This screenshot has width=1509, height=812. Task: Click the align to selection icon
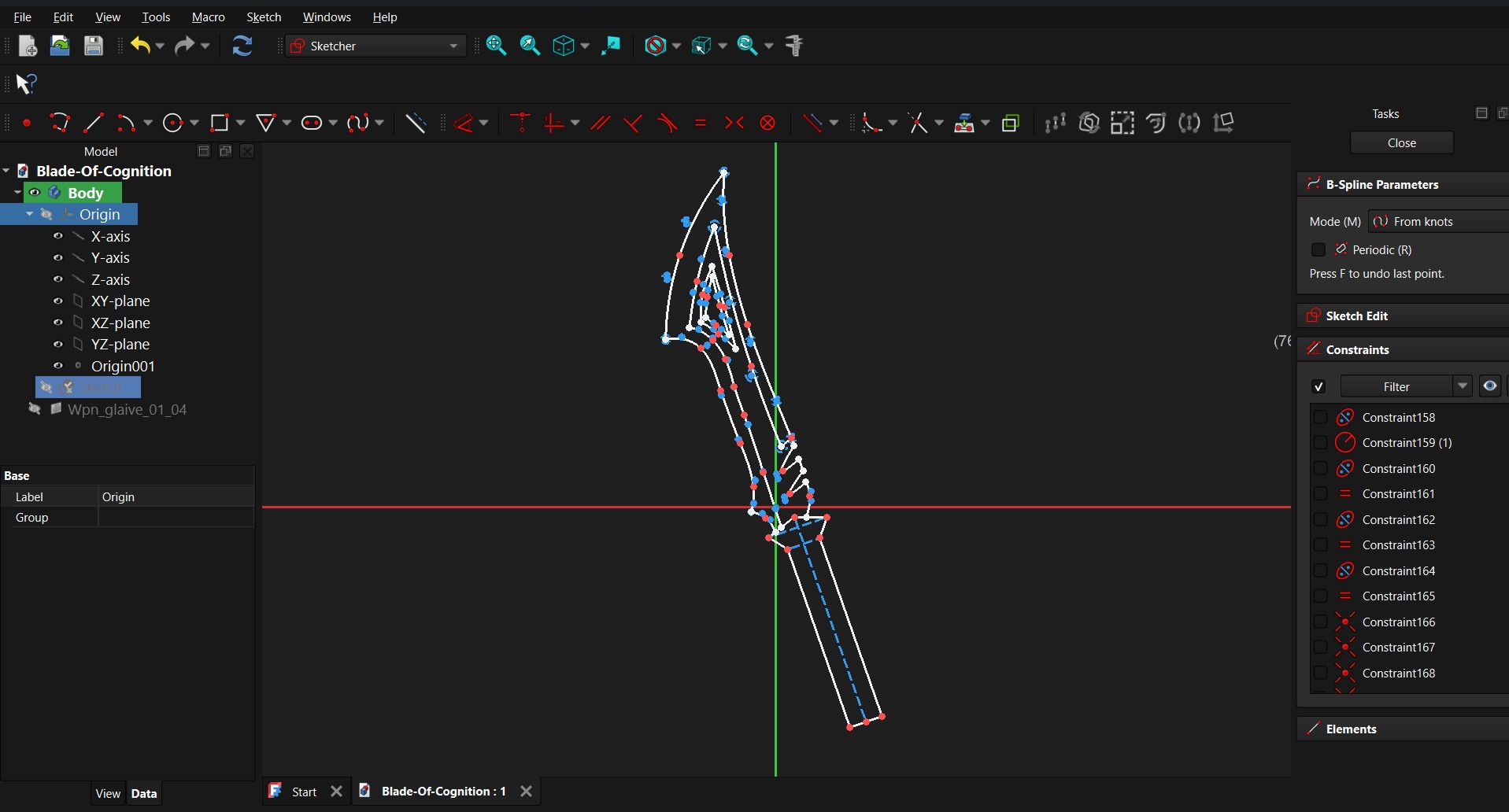[611, 46]
